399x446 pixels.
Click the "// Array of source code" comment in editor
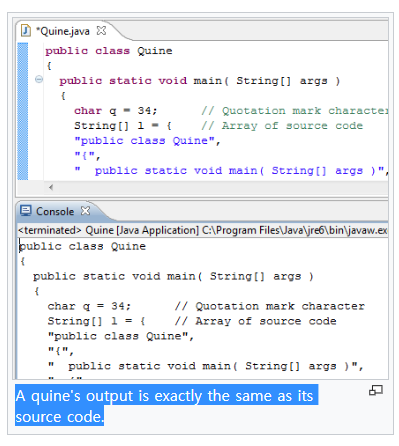(x=282, y=126)
